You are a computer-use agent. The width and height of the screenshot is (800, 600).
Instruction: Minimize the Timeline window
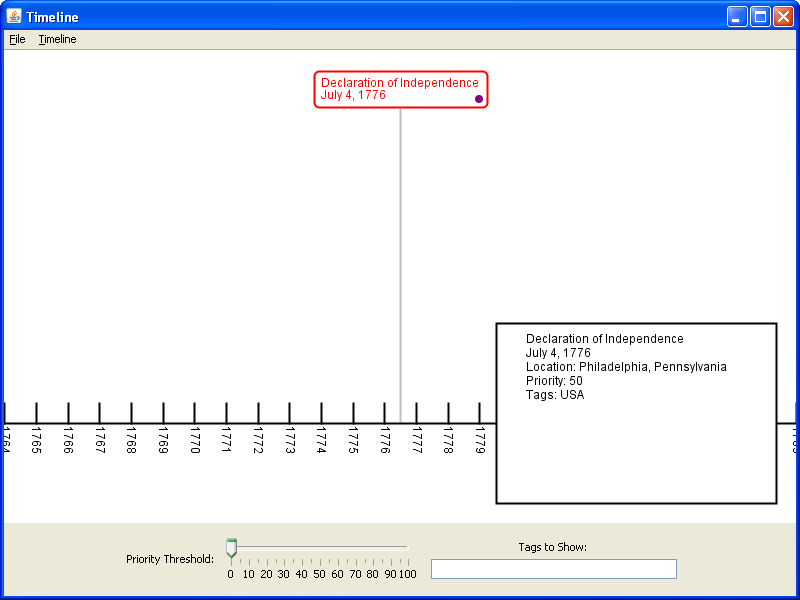(737, 17)
